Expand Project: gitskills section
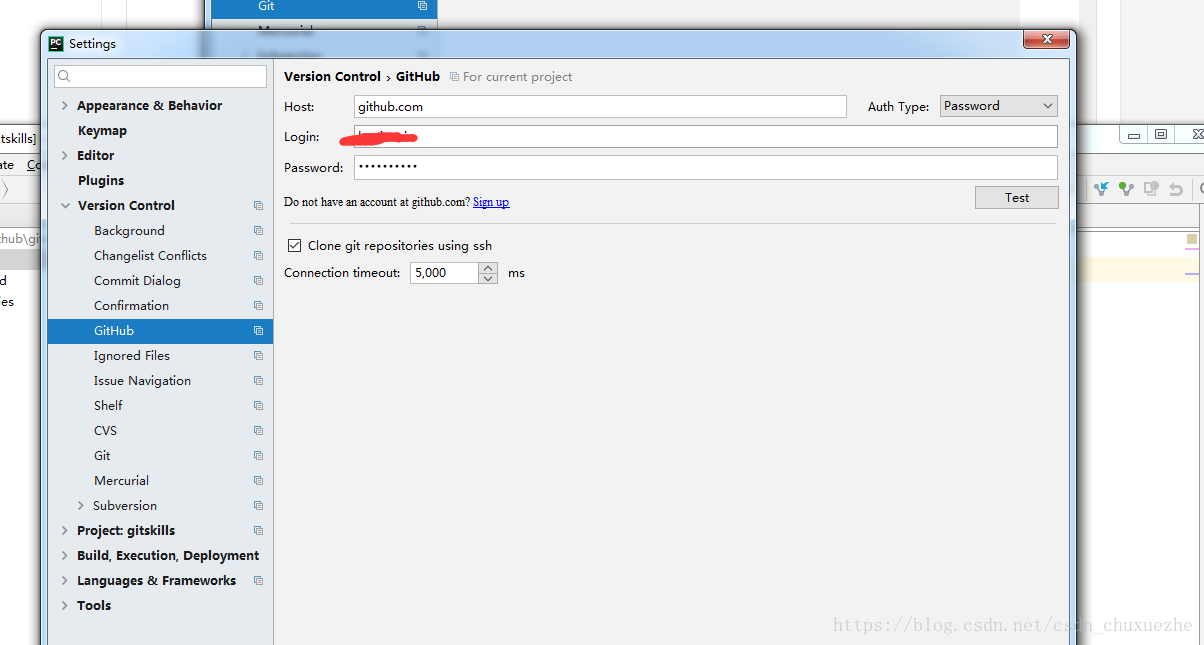The width and height of the screenshot is (1204, 645). [65, 530]
